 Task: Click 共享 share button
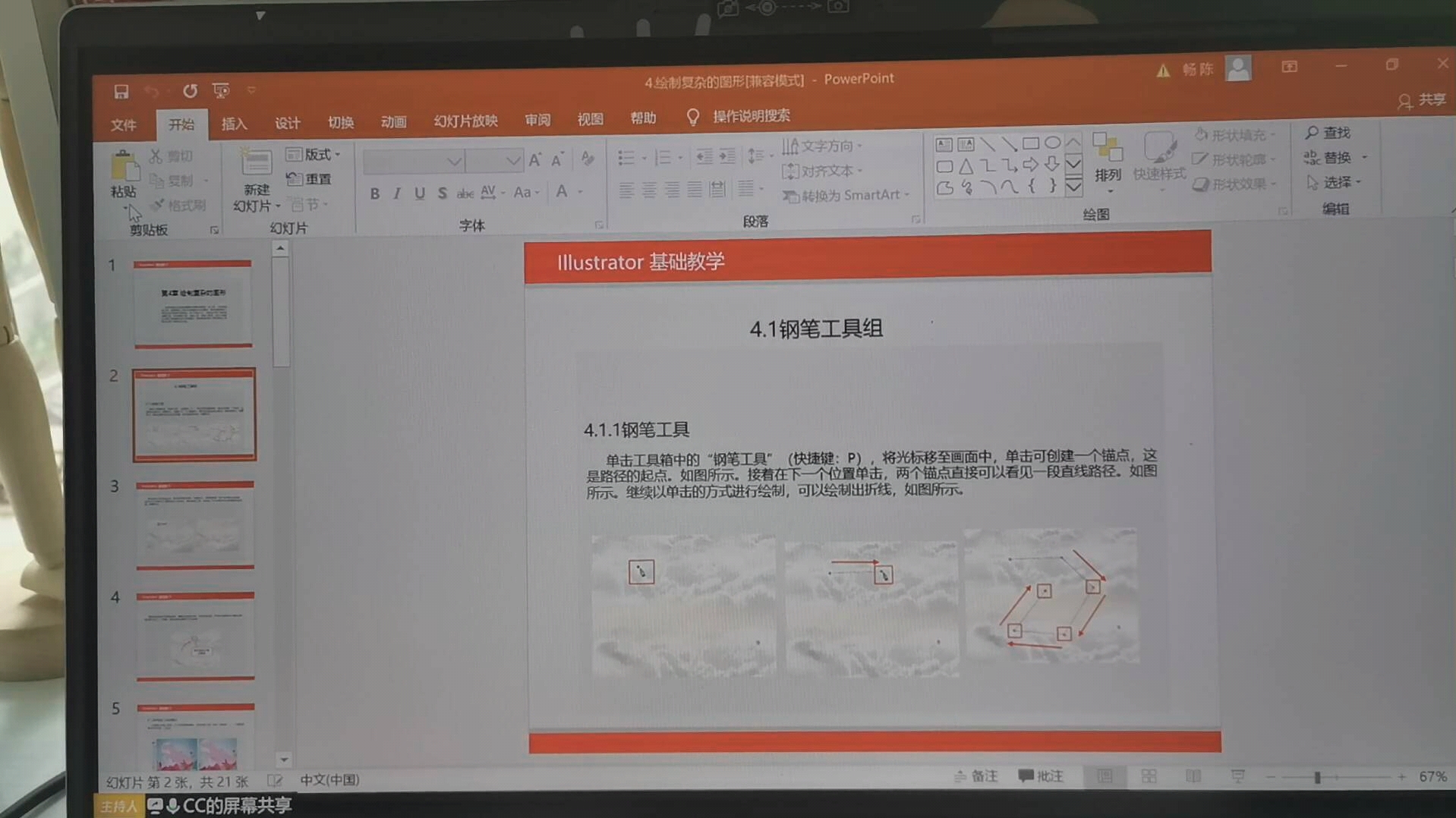coord(1422,100)
